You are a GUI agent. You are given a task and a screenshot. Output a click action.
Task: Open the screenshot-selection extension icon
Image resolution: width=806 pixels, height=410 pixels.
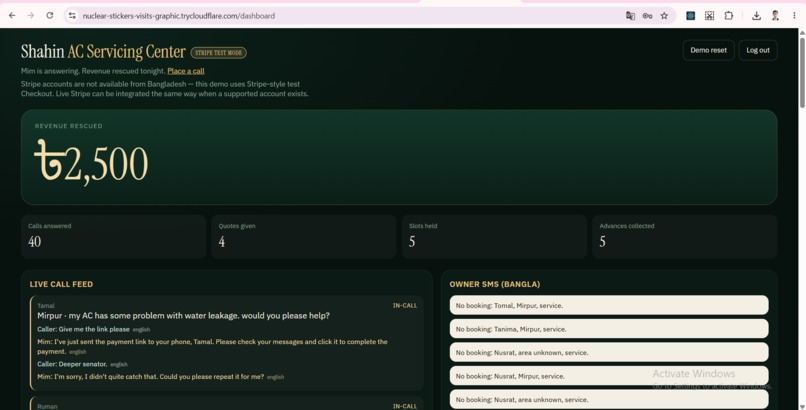pos(709,16)
